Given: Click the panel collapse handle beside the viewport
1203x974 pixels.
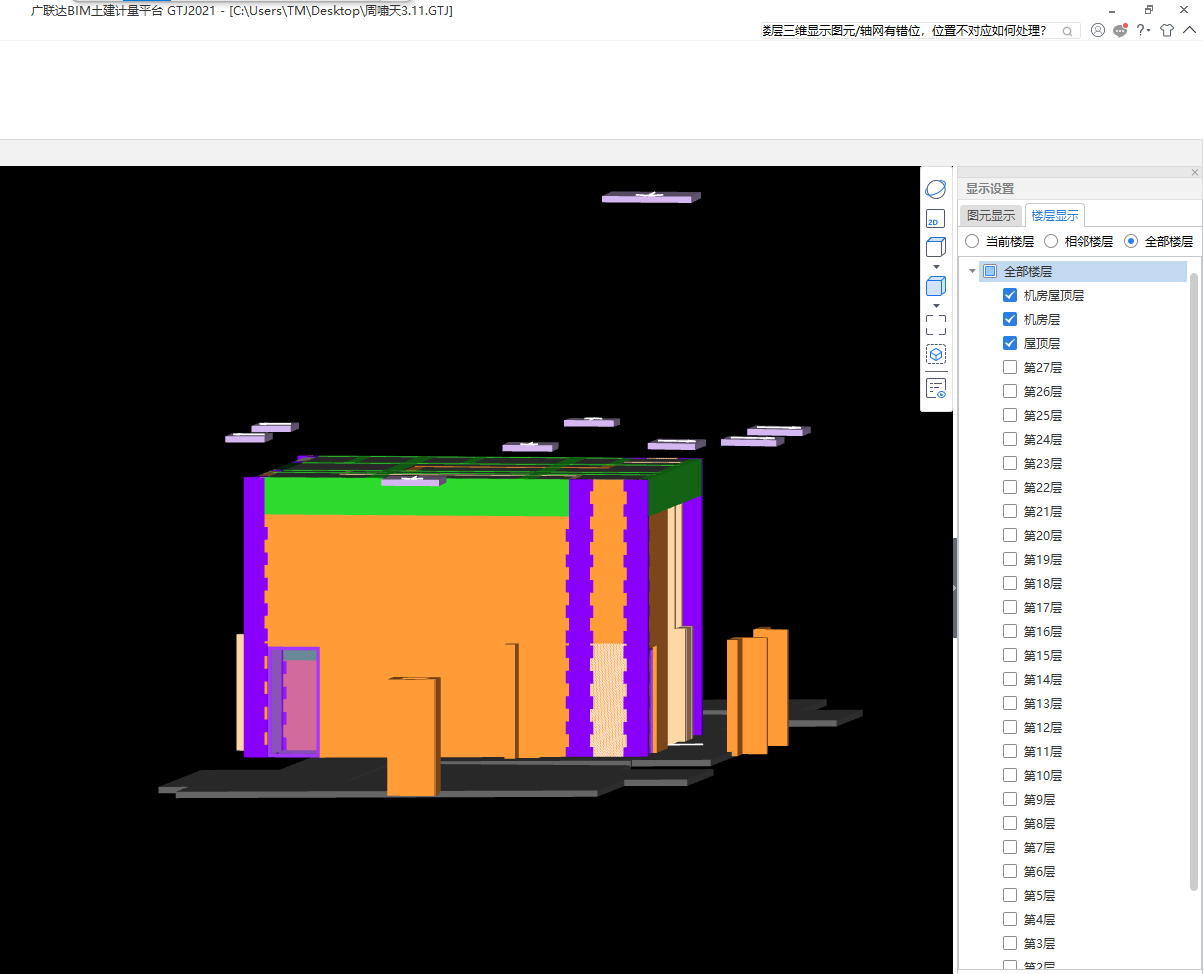Looking at the screenshot, I should pyautogui.click(x=955, y=588).
